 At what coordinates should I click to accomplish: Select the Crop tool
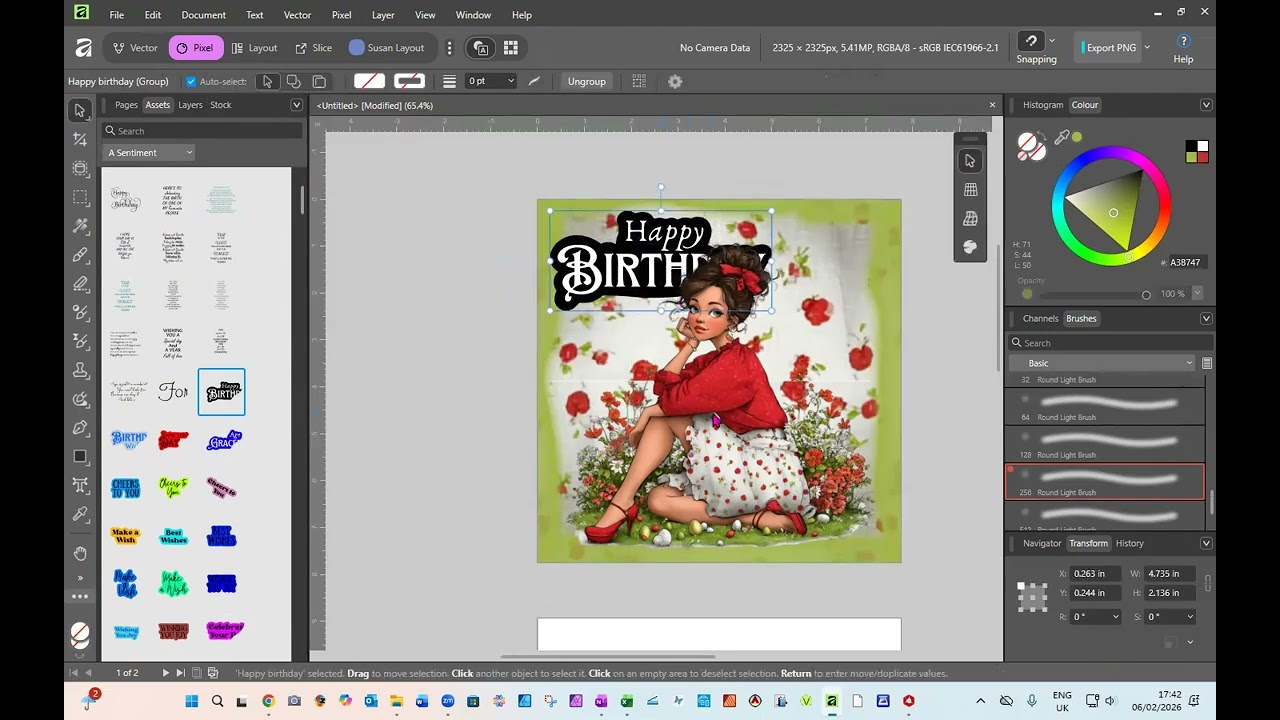tap(80, 140)
